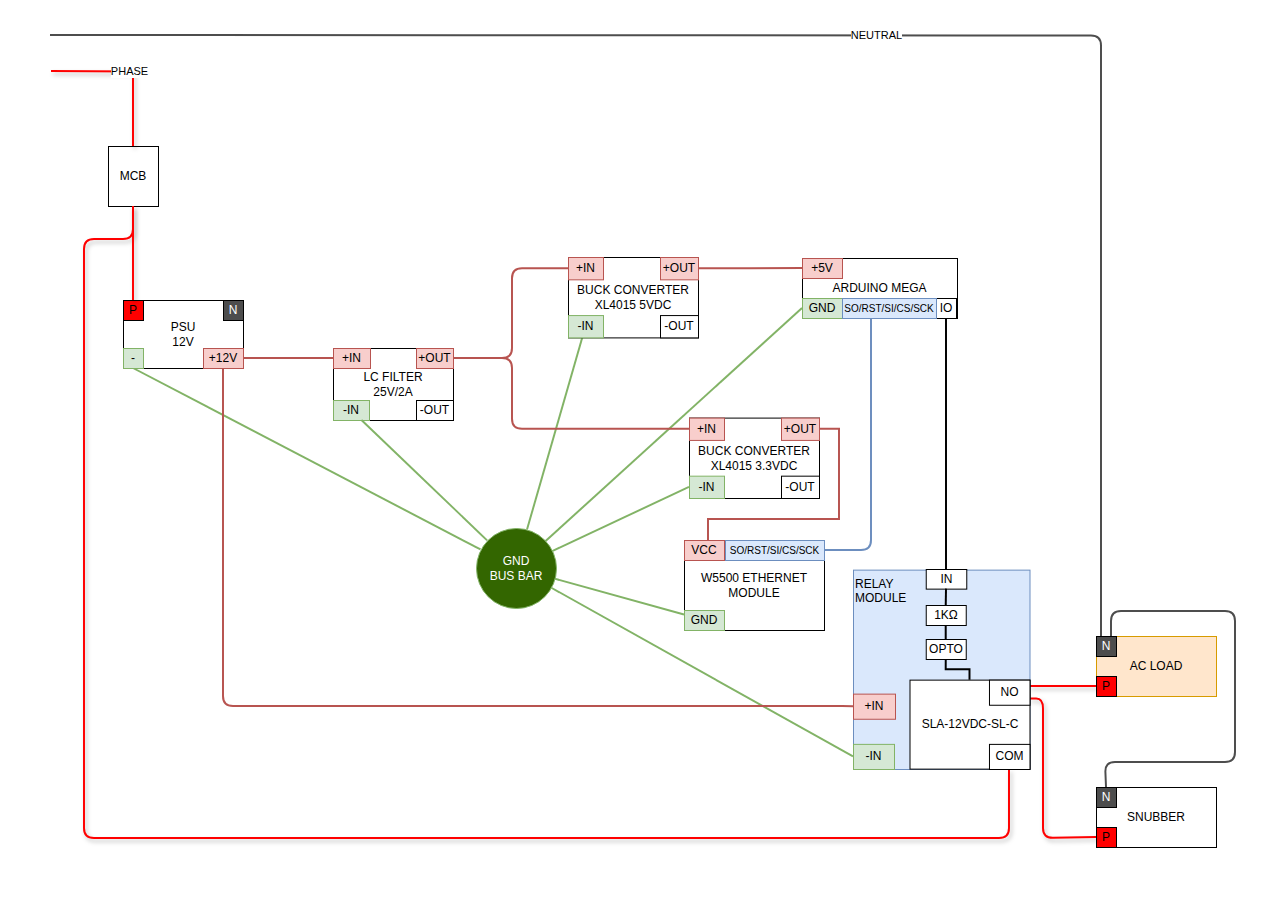Screen dimensions: 1266x907
Task: Select the BUCK CONVERTER XL4015 5VDC
Action: (x=632, y=297)
